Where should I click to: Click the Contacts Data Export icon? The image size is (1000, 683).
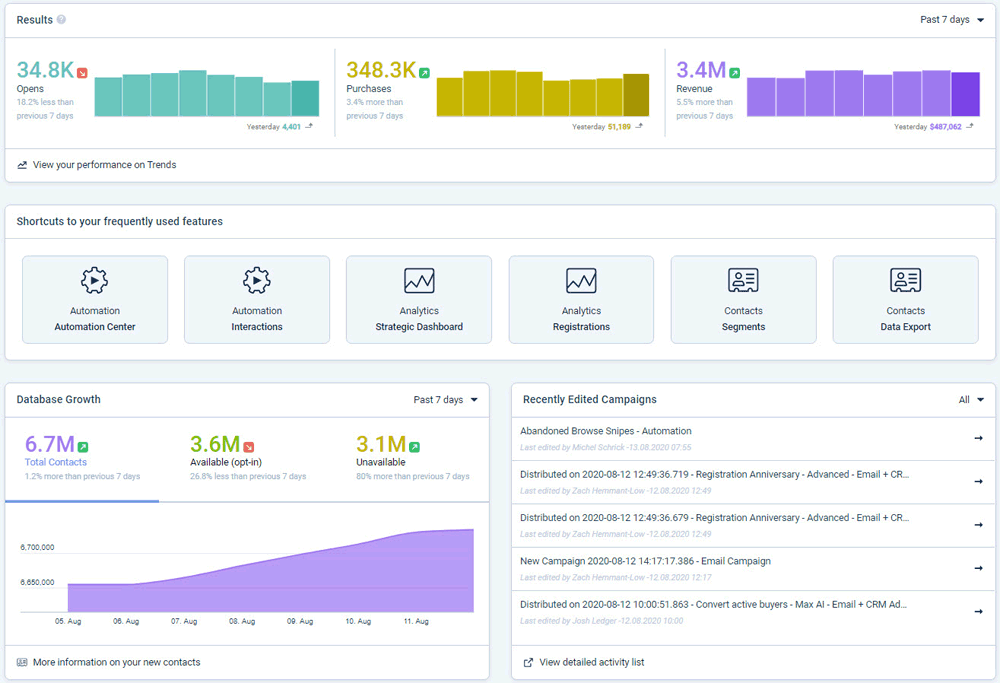(x=905, y=280)
